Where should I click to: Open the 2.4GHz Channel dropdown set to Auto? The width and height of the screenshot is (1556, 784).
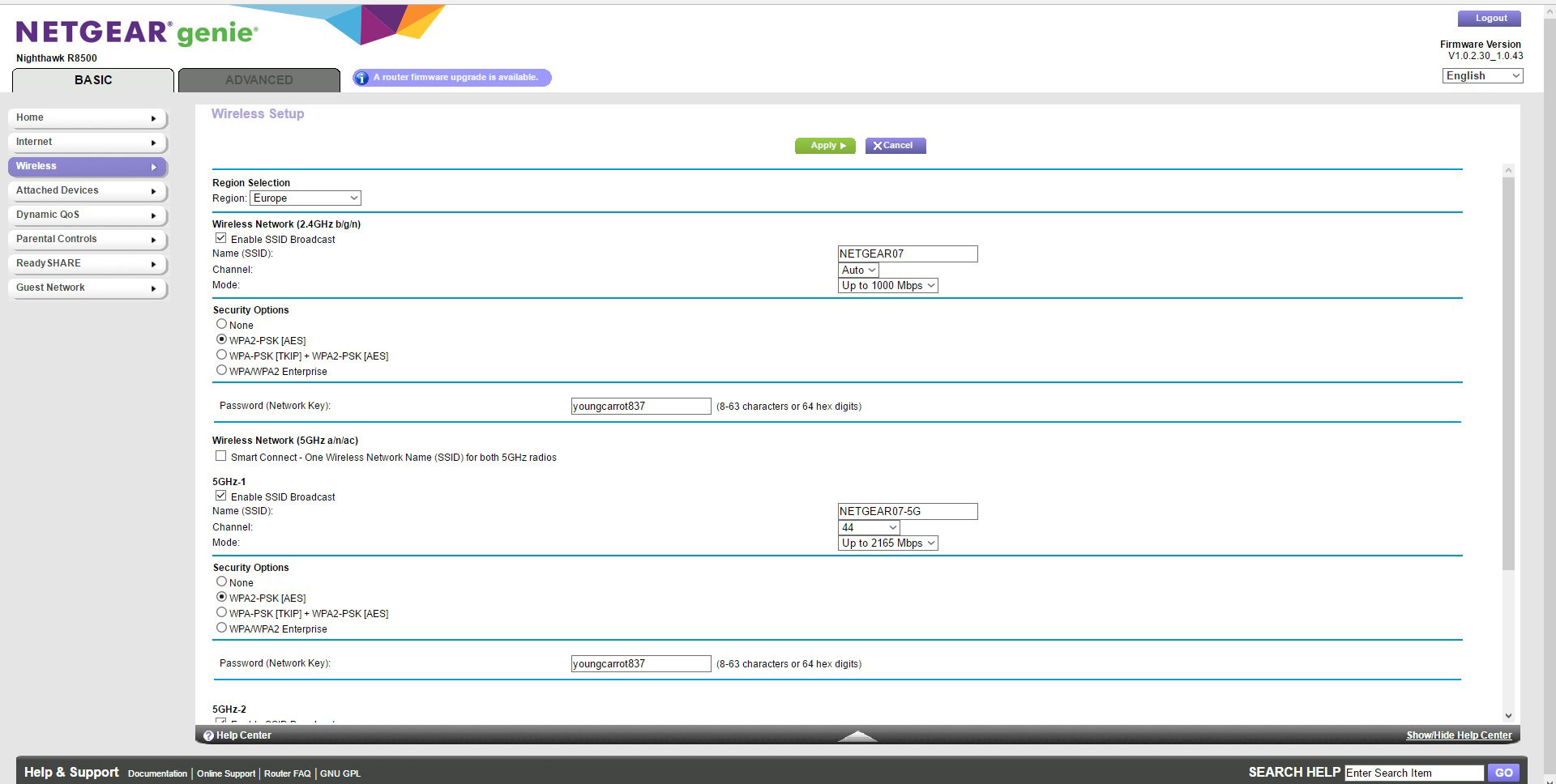coord(858,271)
